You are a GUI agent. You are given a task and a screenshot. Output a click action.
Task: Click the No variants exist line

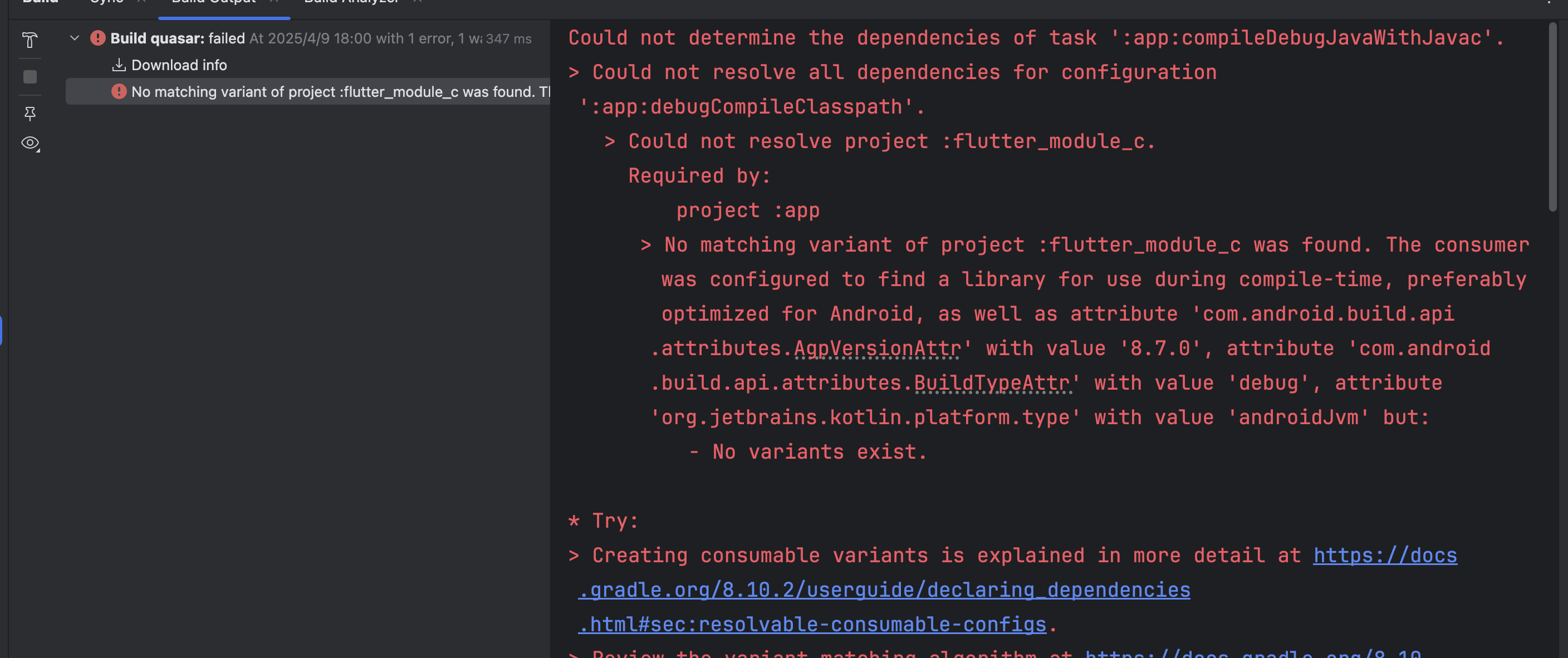point(819,452)
